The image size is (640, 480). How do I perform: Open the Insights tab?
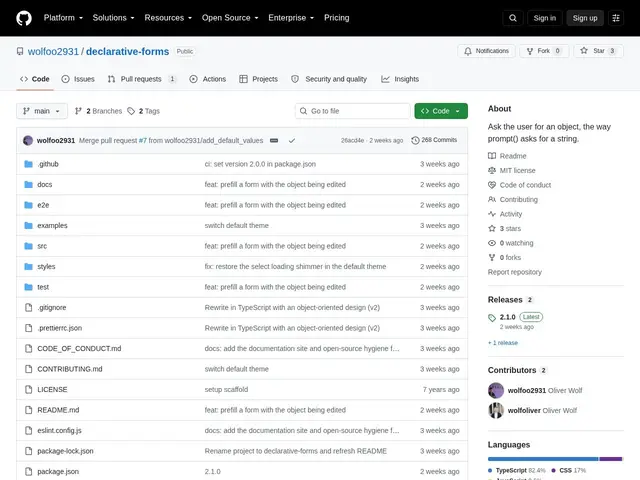[x=400, y=79]
